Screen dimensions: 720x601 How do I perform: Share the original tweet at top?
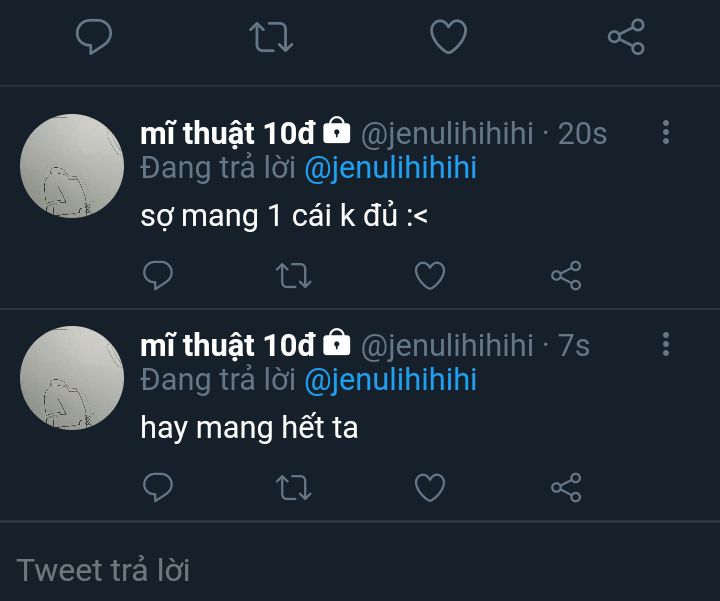(626, 38)
